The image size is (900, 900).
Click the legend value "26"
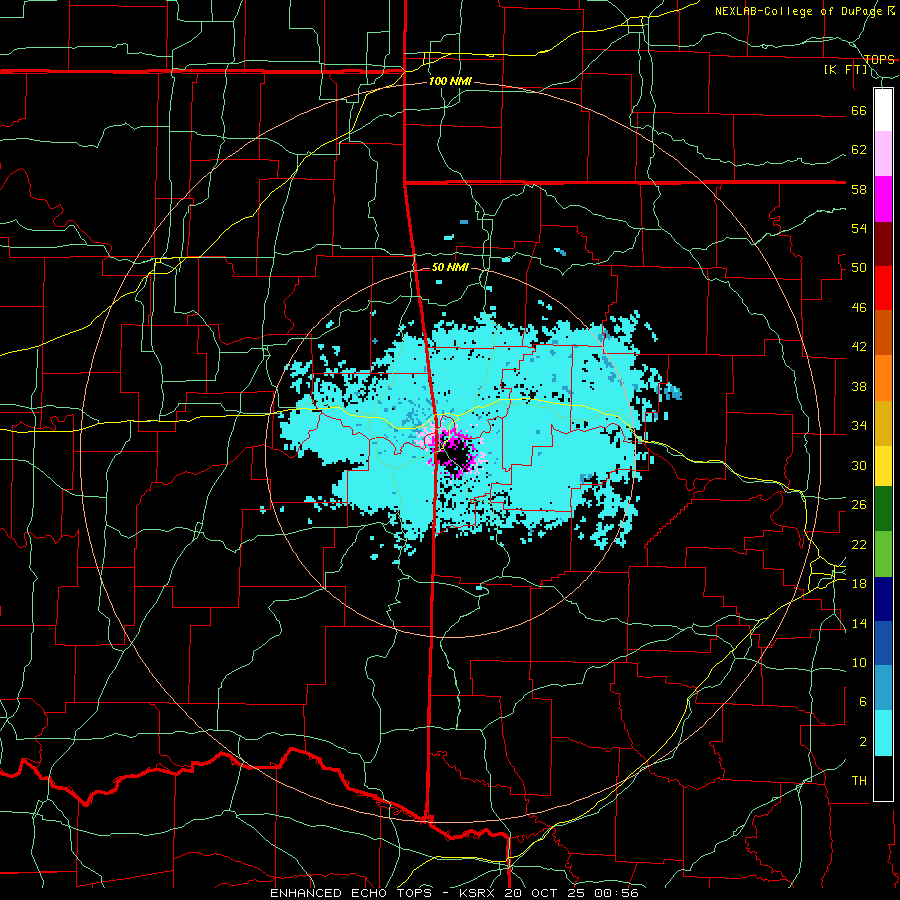pos(859,505)
